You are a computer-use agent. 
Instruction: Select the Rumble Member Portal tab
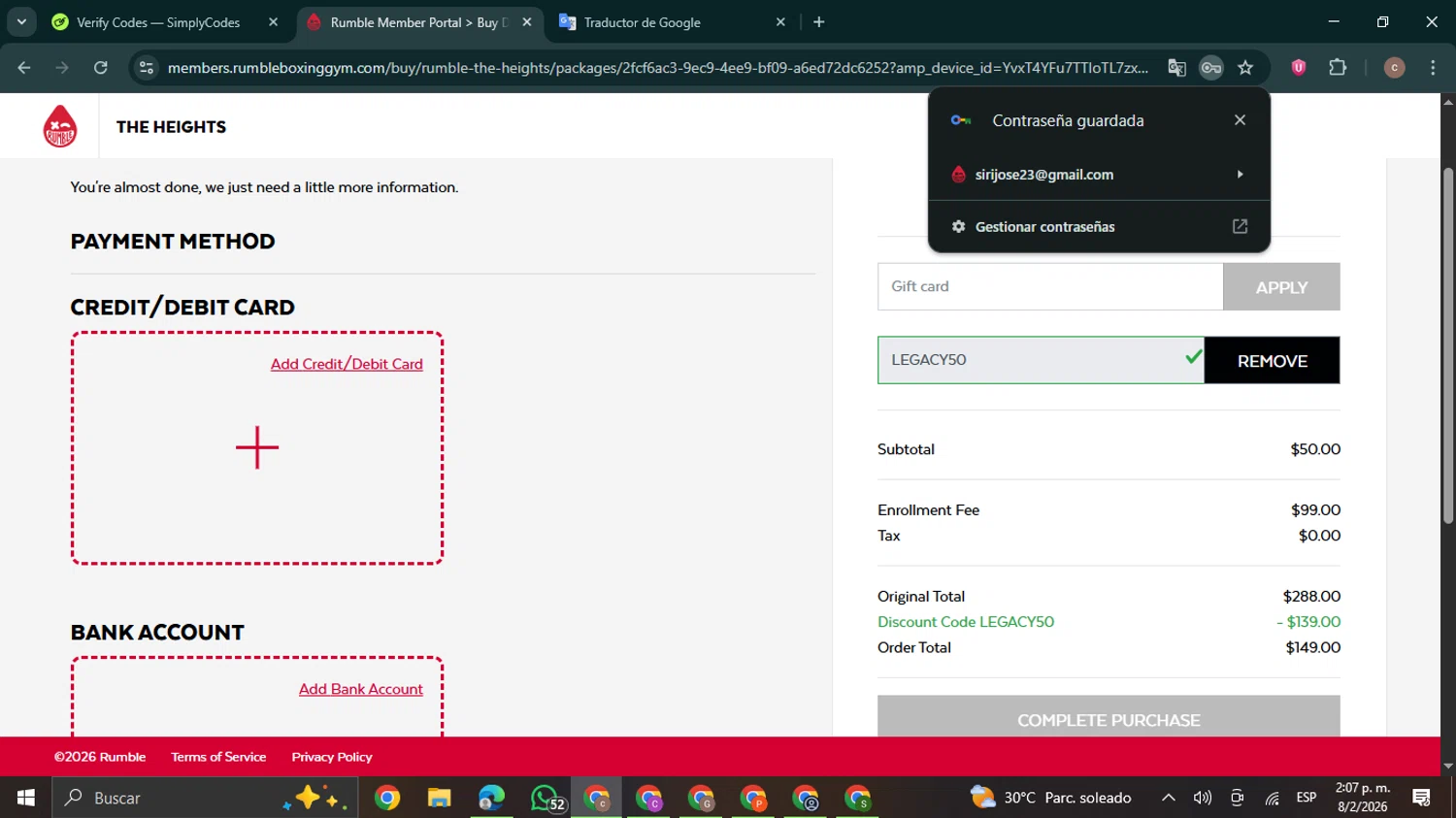pos(419,22)
